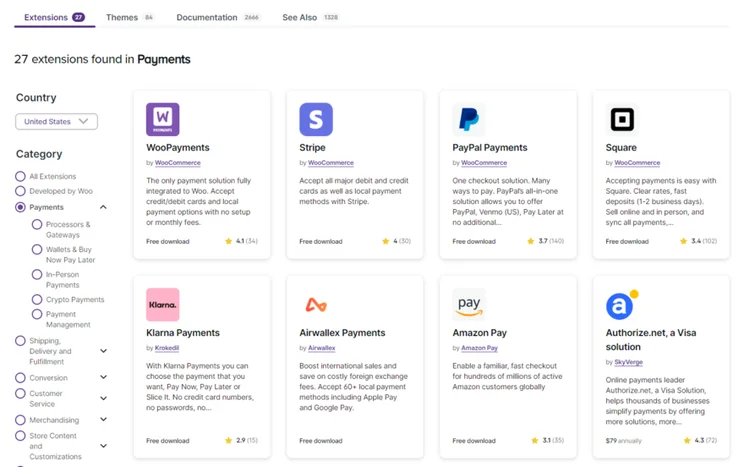Screen dimensions: 744x467
Task: Open the WooCommerce author link under Square
Action: click(x=637, y=163)
